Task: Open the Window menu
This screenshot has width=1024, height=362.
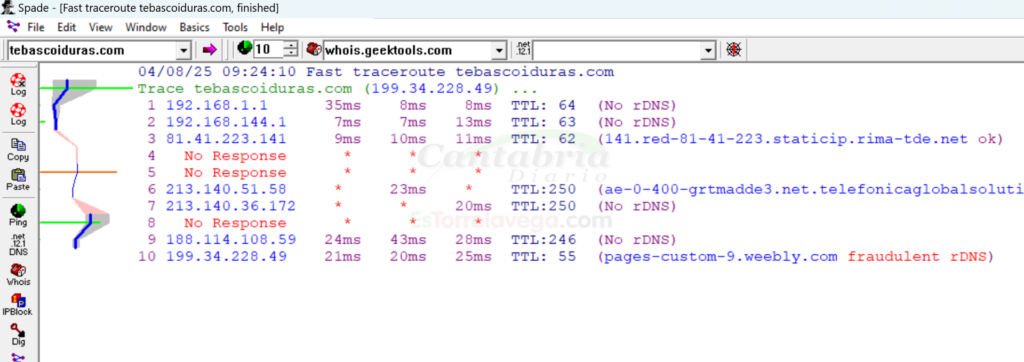Action: (146, 27)
